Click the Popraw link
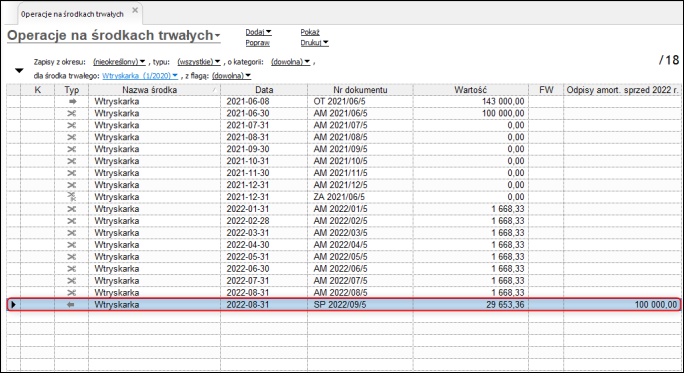Image resolution: width=684 pixels, height=373 pixels. [257, 43]
